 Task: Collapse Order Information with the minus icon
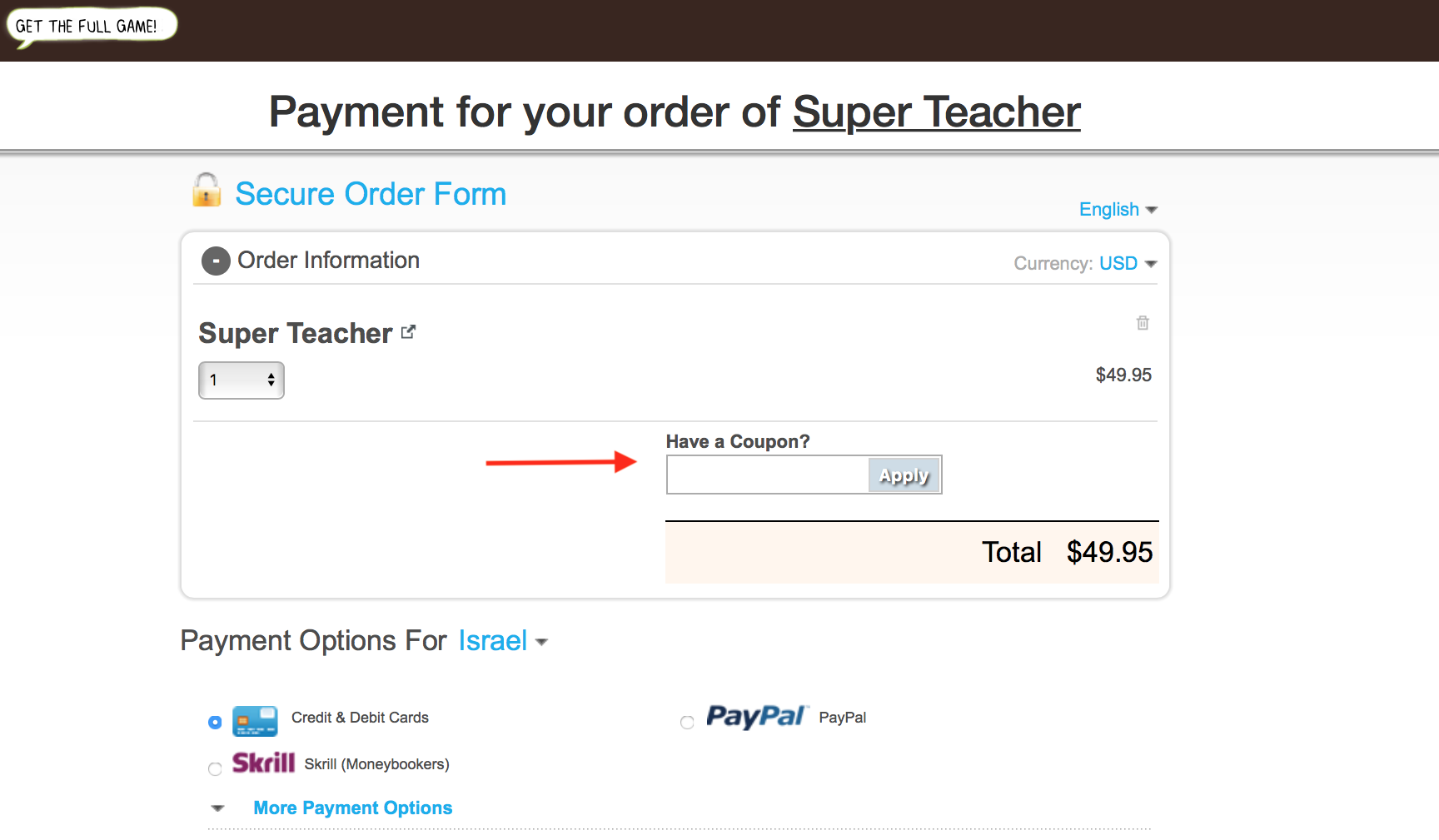216,261
